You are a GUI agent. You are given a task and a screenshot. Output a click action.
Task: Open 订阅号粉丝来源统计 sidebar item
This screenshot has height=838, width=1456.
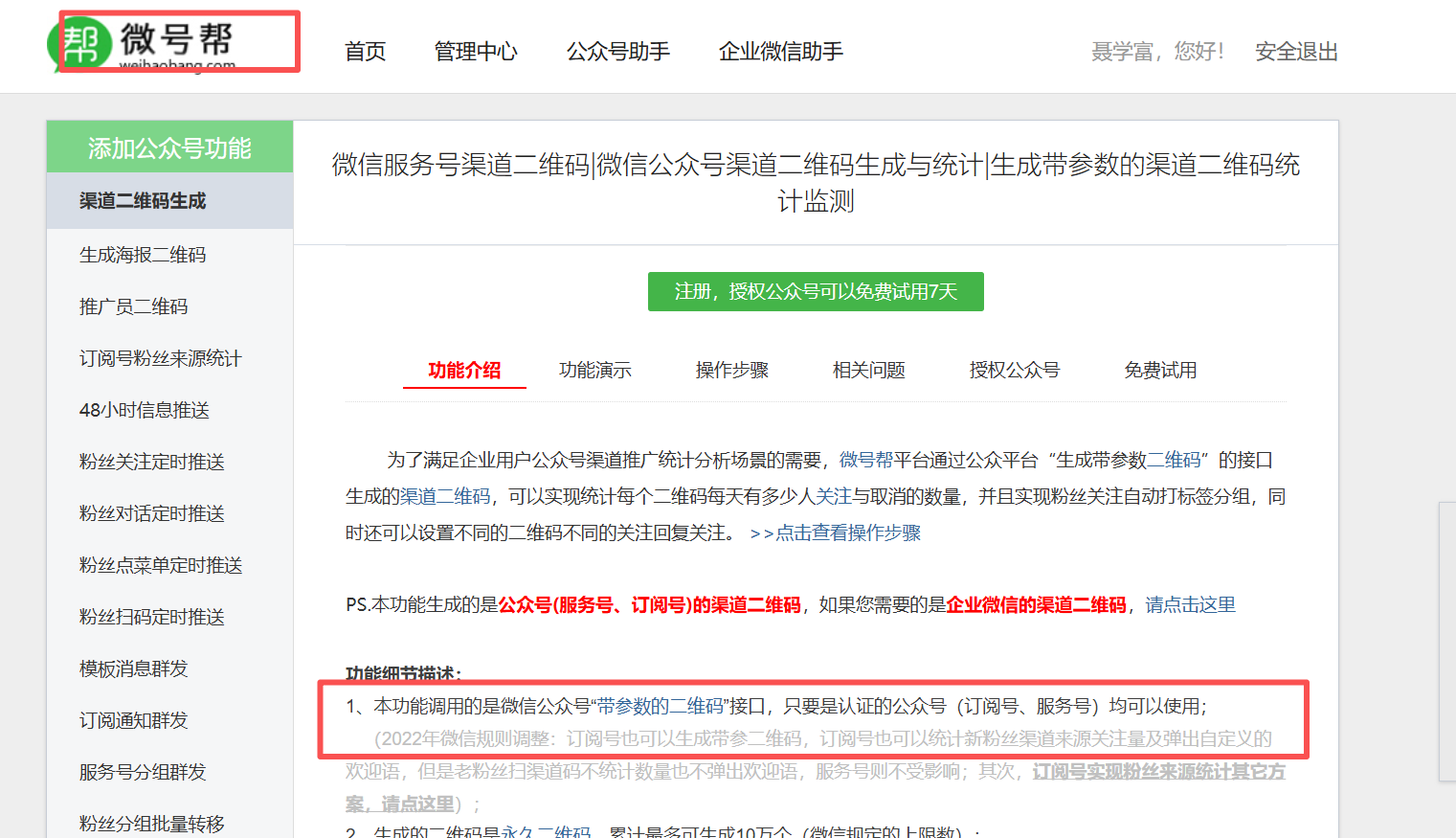coord(161,358)
